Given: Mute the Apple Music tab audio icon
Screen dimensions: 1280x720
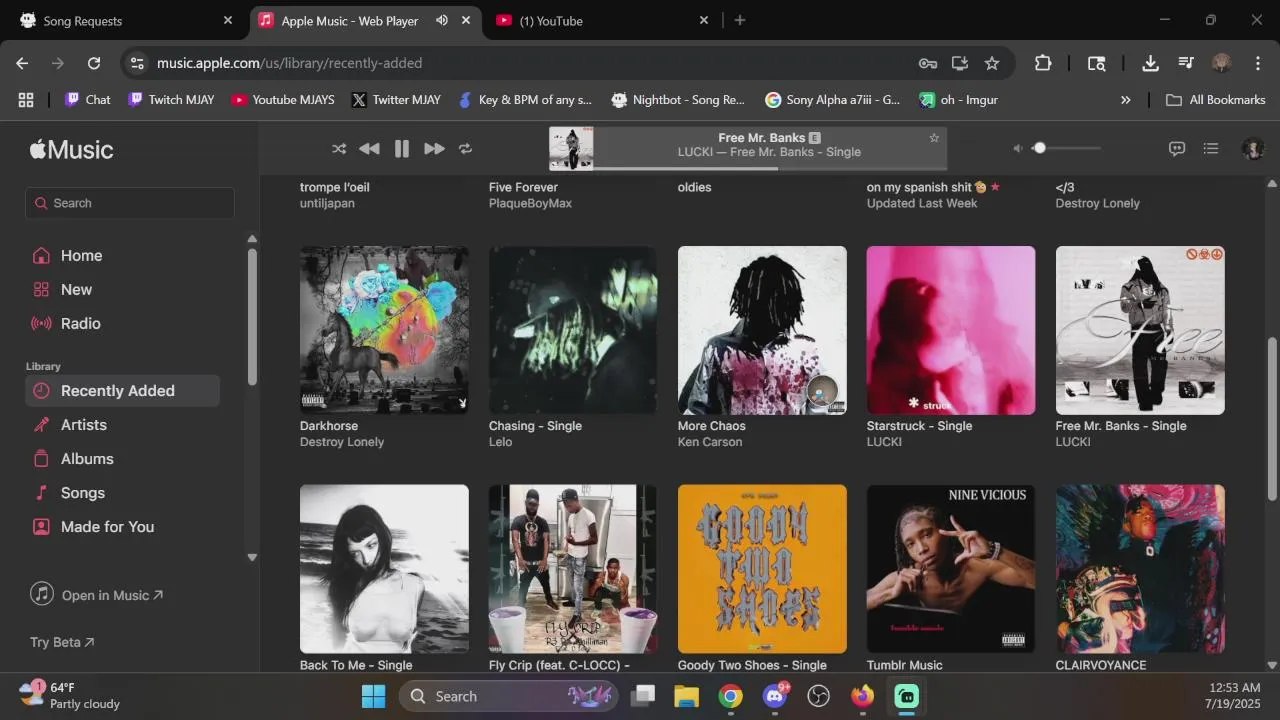Looking at the screenshot, I should (442, 20).
